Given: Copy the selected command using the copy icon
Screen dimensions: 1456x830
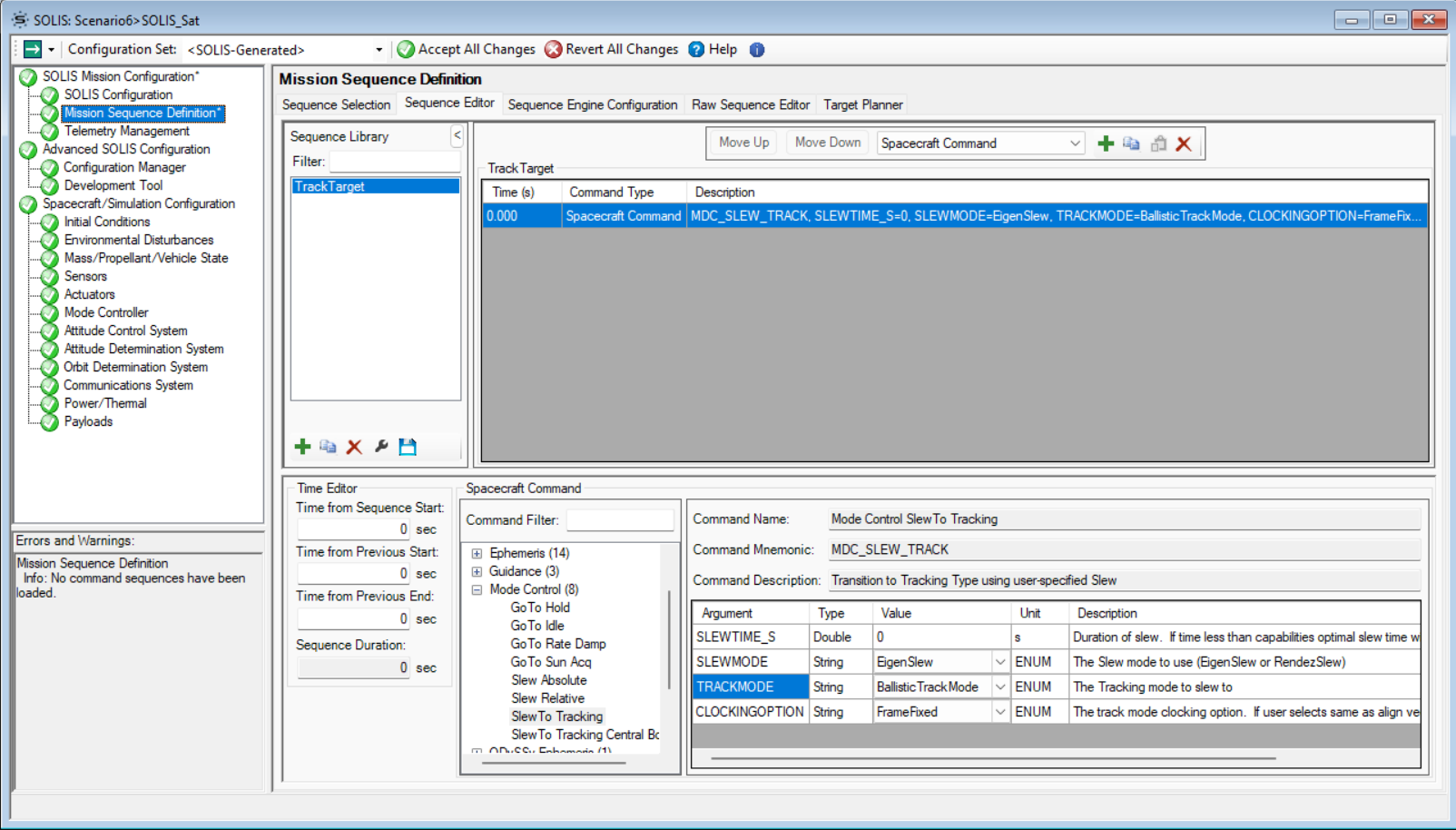Looking at the screenshot, I should (1131, 143).
